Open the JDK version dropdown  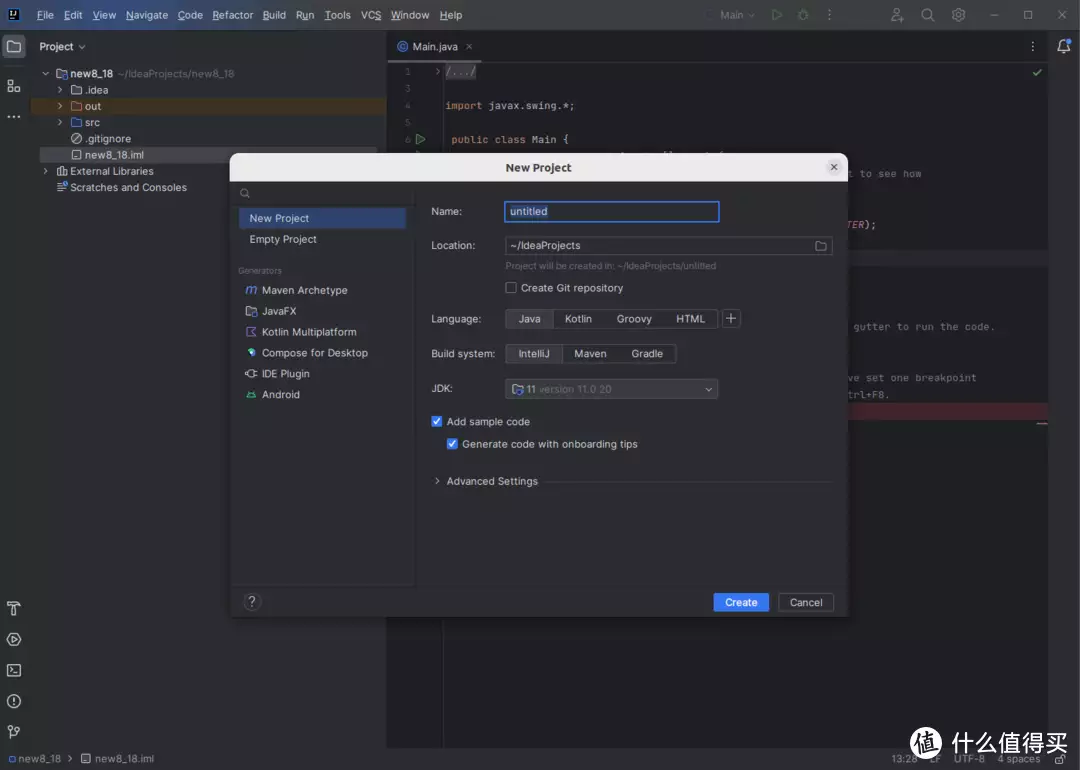point(611,389)
